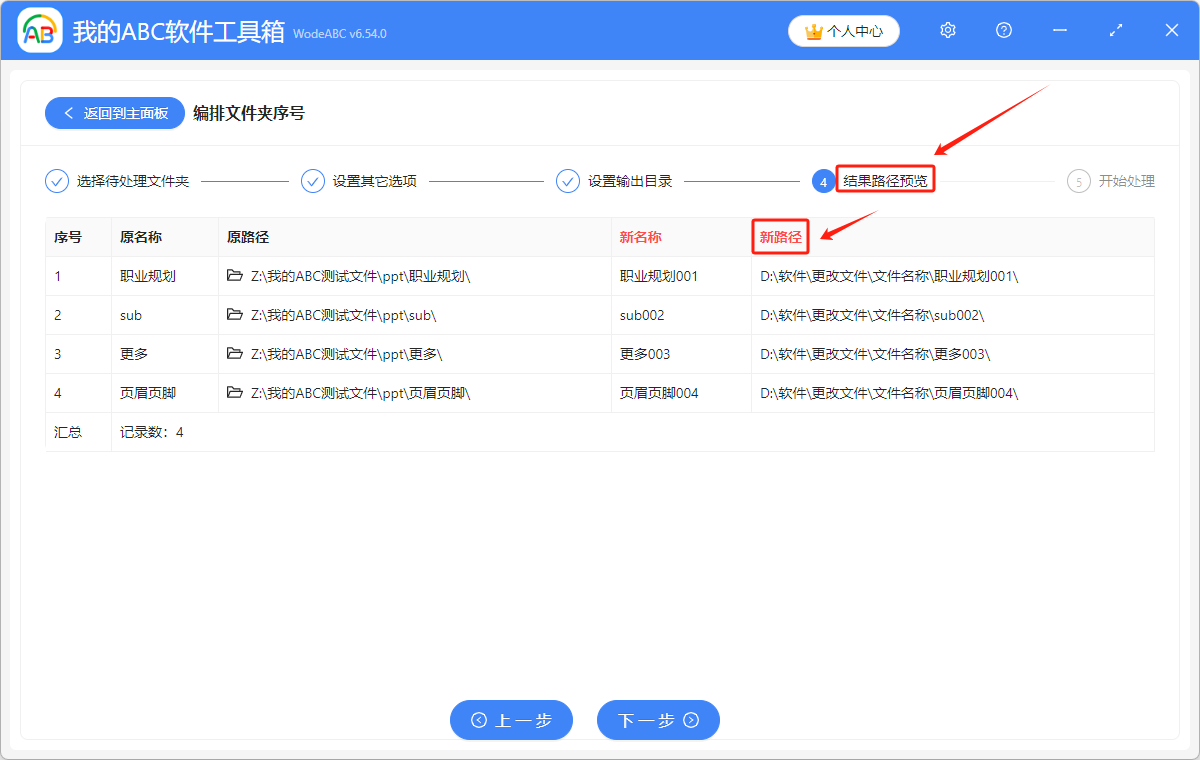Image resolution: width=1200 pixels, height=760 pixels.
Task: Select the sub row in the preview table
Action: (400, 315)
